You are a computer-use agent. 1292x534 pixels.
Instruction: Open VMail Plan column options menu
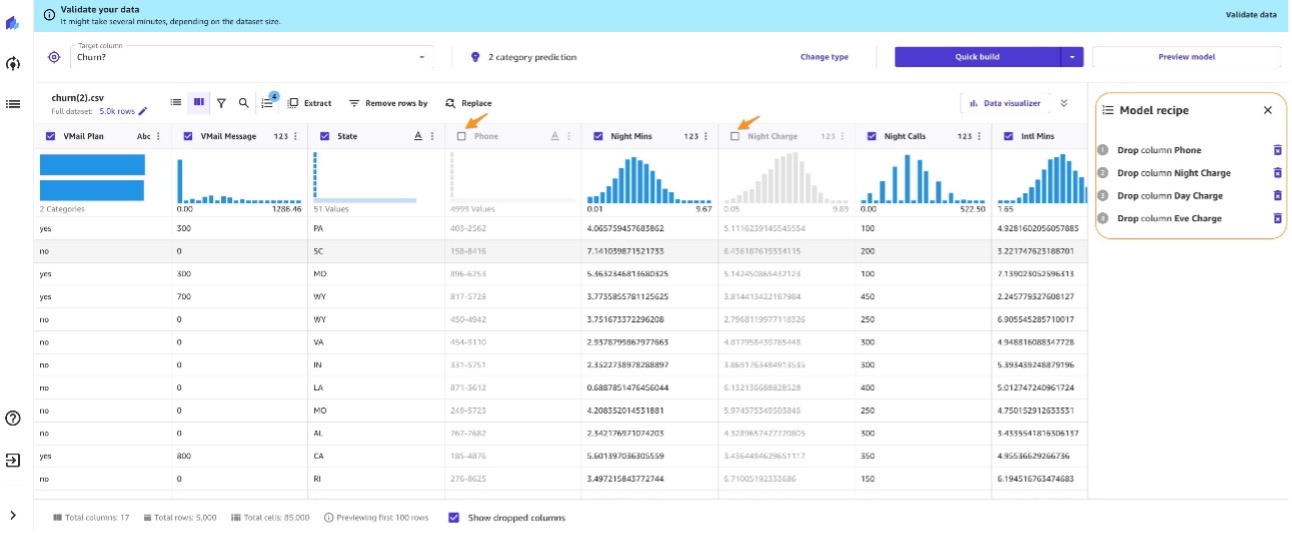click(x=158, y=136)
